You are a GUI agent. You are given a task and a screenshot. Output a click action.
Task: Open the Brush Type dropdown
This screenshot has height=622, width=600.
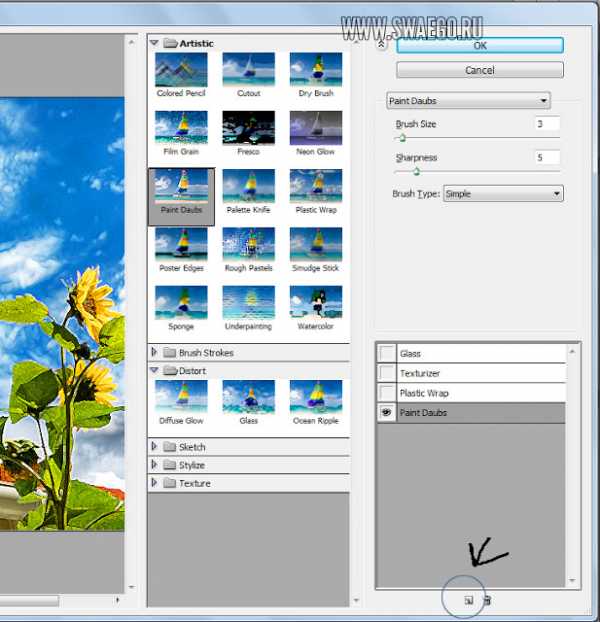[x=503, y=194]
